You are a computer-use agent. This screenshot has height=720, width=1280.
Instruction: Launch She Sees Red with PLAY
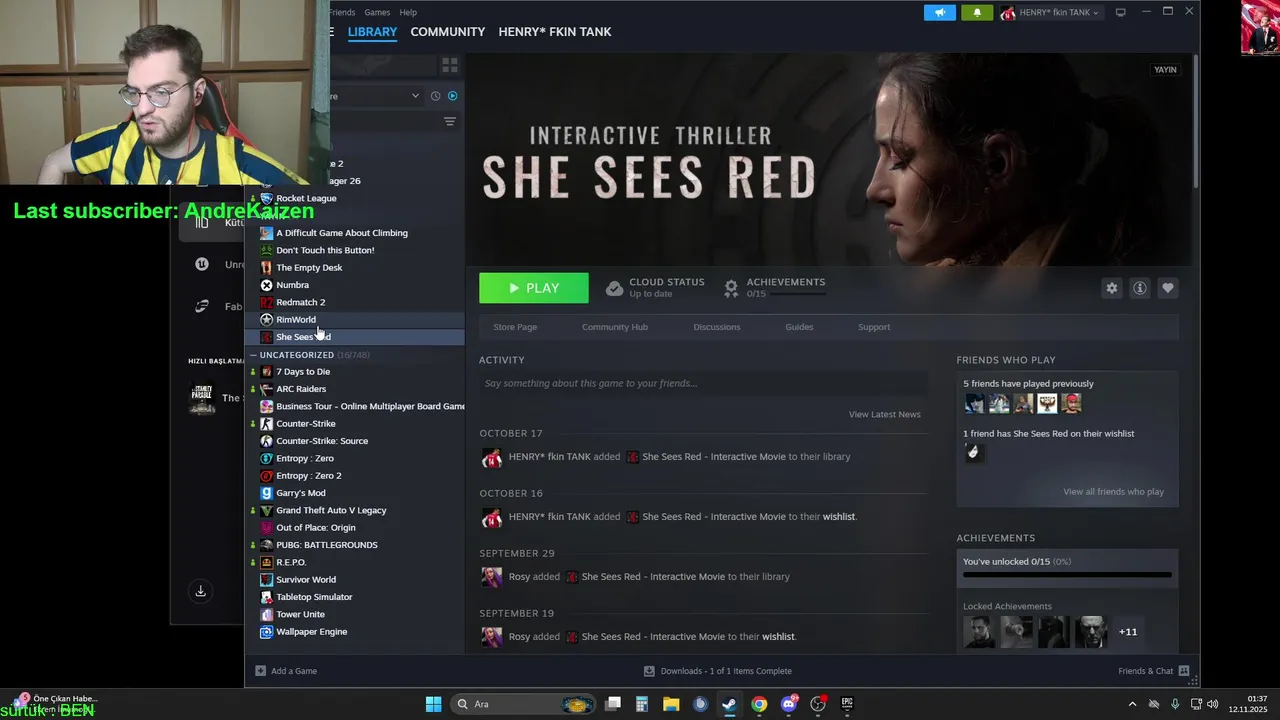534,288
